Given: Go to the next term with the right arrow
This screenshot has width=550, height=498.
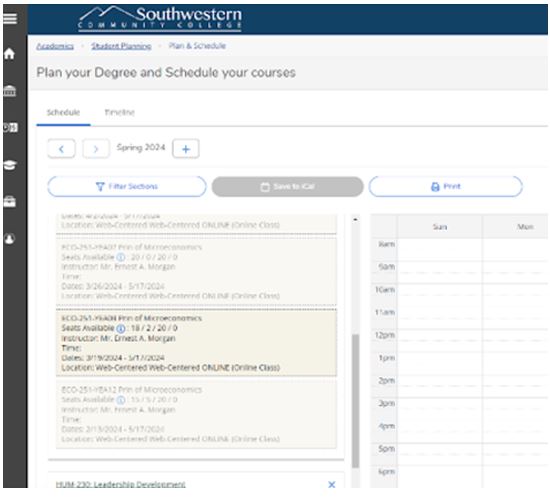Looking at the screenshot, I should coord(96,149).
